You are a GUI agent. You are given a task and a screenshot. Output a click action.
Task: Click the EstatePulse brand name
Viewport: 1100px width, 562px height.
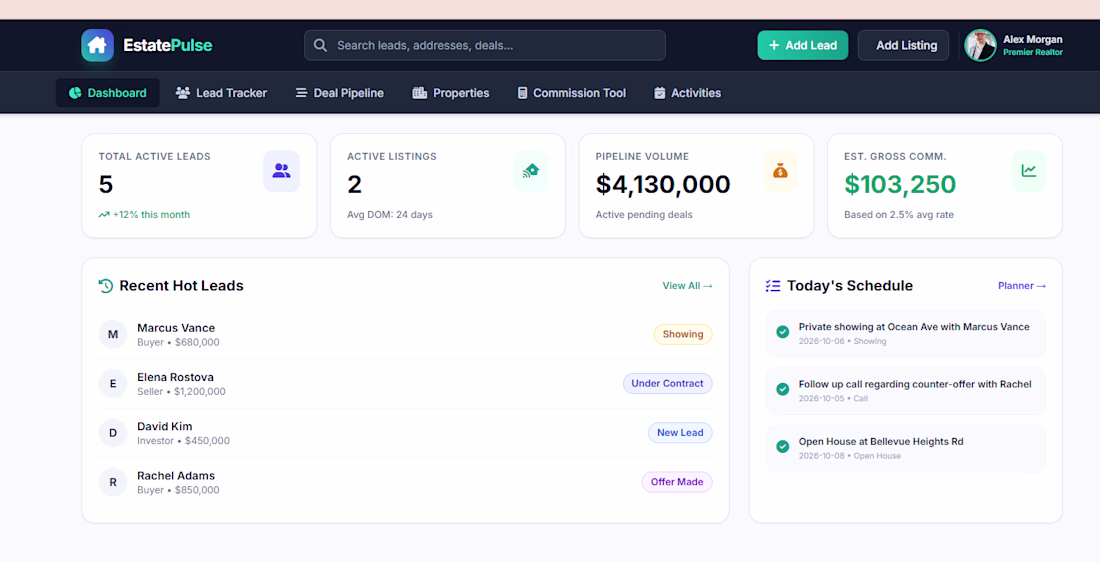[x=168, y=46]
